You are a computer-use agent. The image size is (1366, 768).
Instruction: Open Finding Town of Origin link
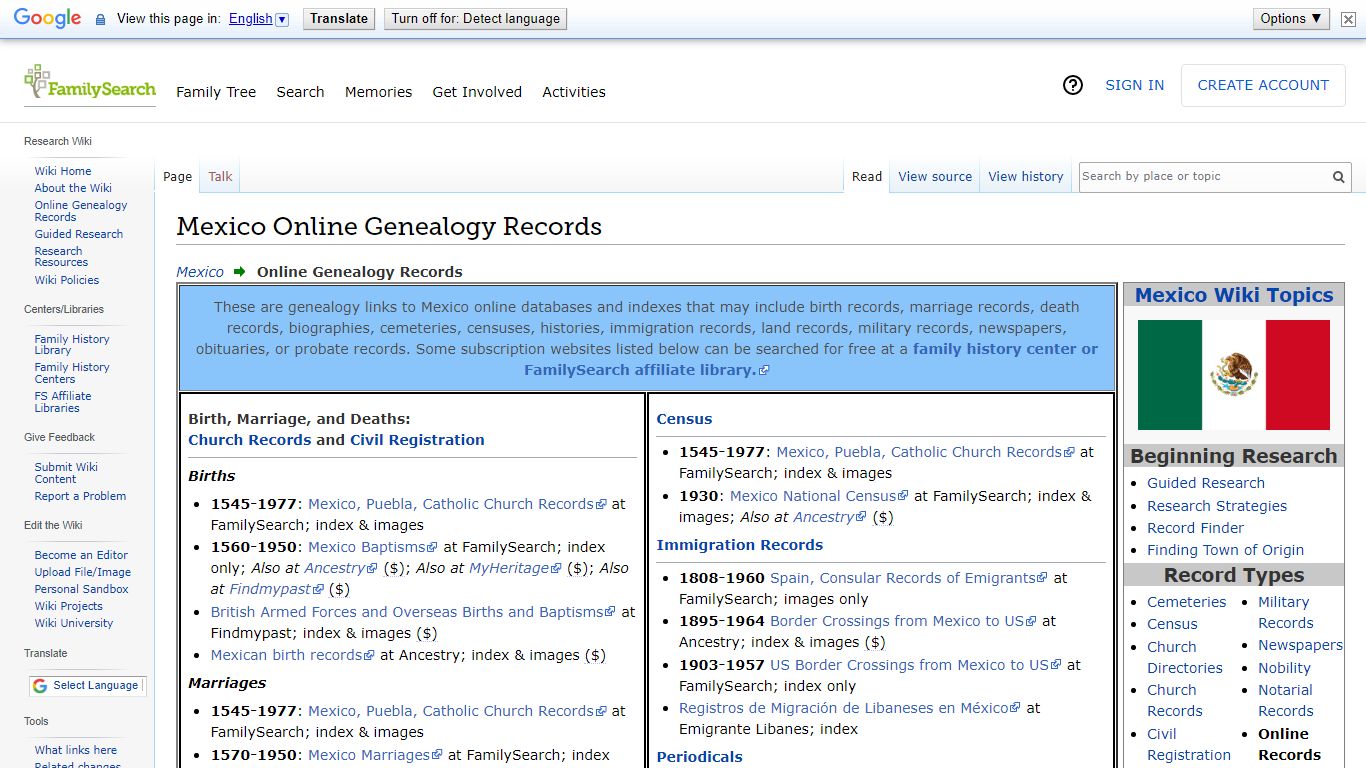tap(1225, 550)
